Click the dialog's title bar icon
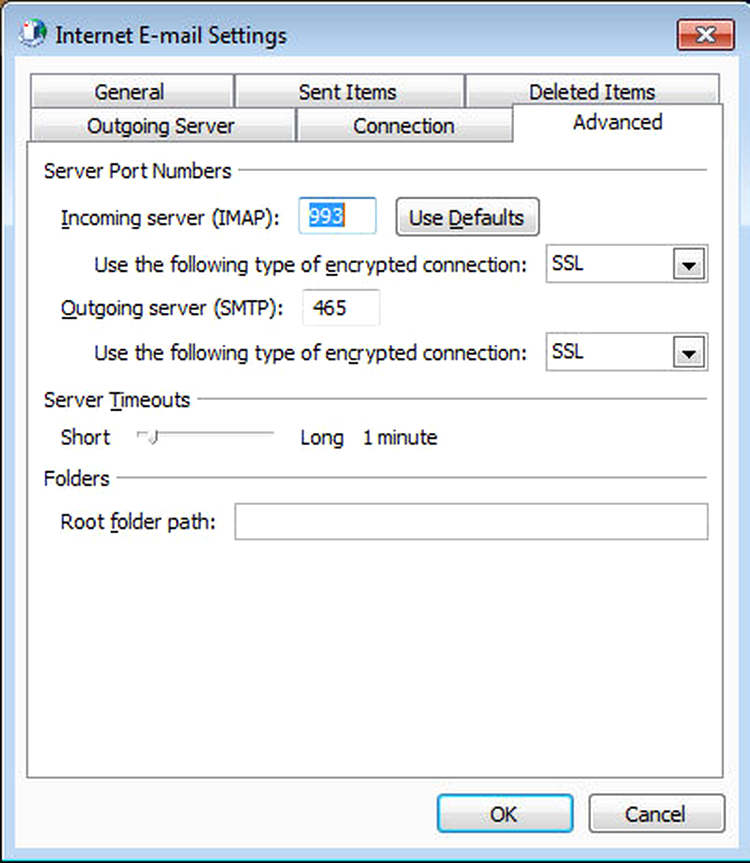 click(x=33, y=34)
